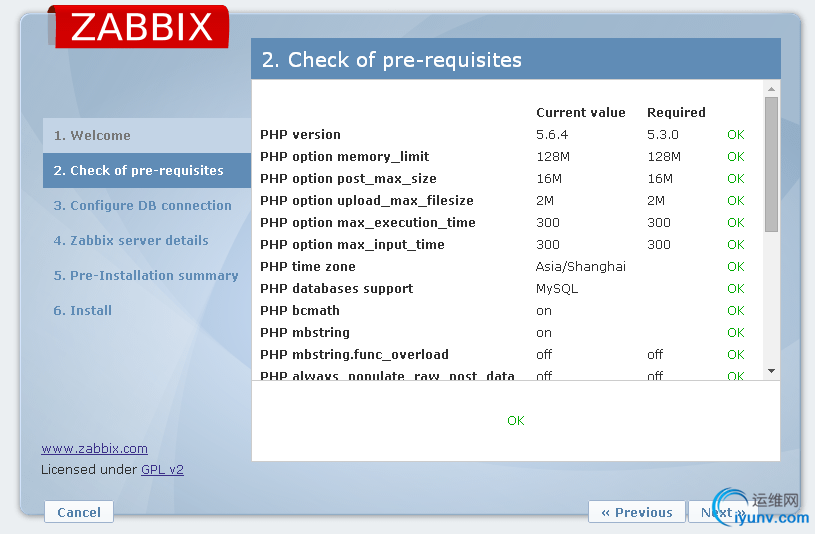Screen dimensions: 815x534
Task: Click the 'PHP option post_max_size' label
Action: (x=348, y=179)
